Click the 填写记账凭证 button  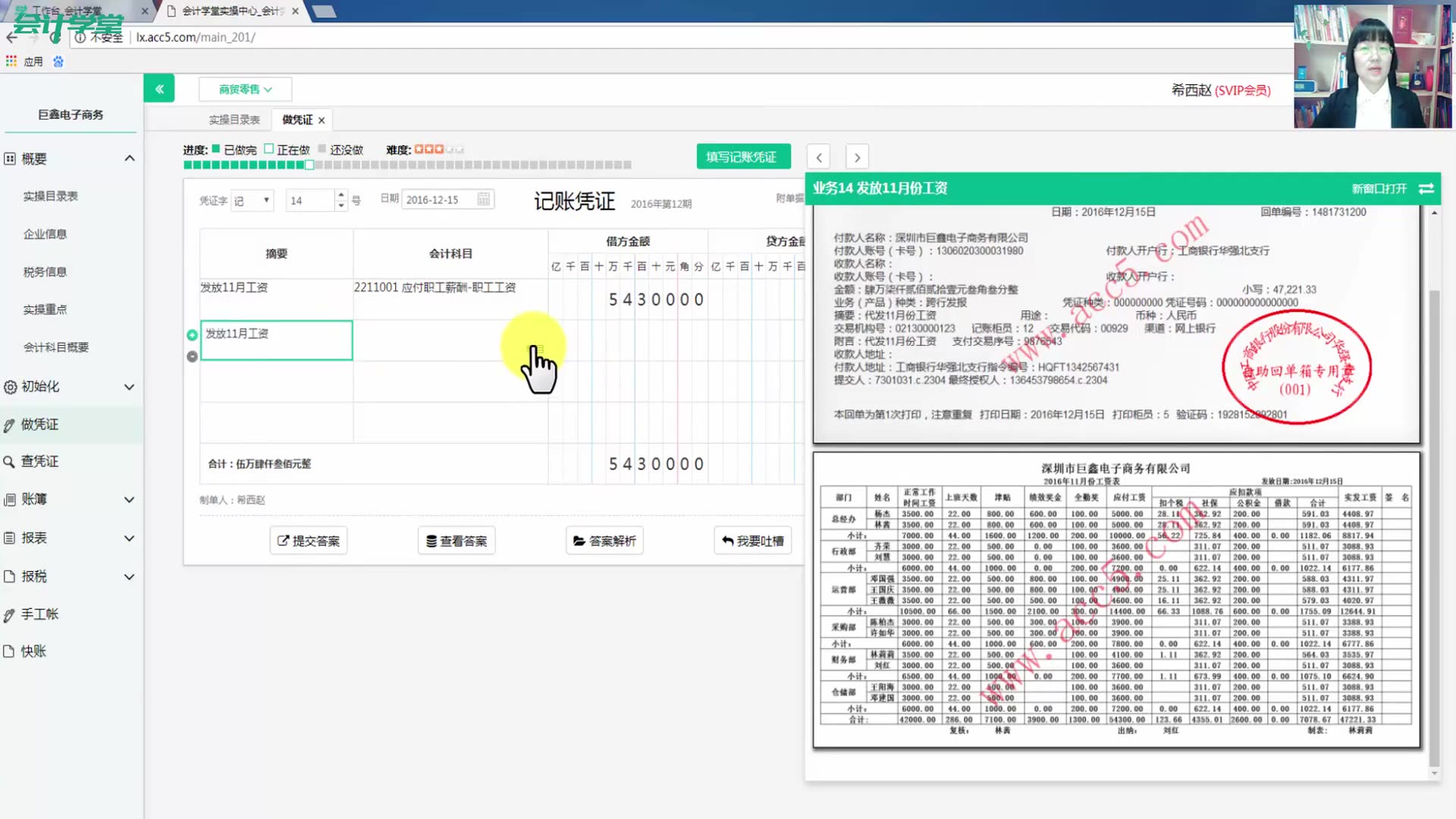pyautogui.click(x=742, y=157)
